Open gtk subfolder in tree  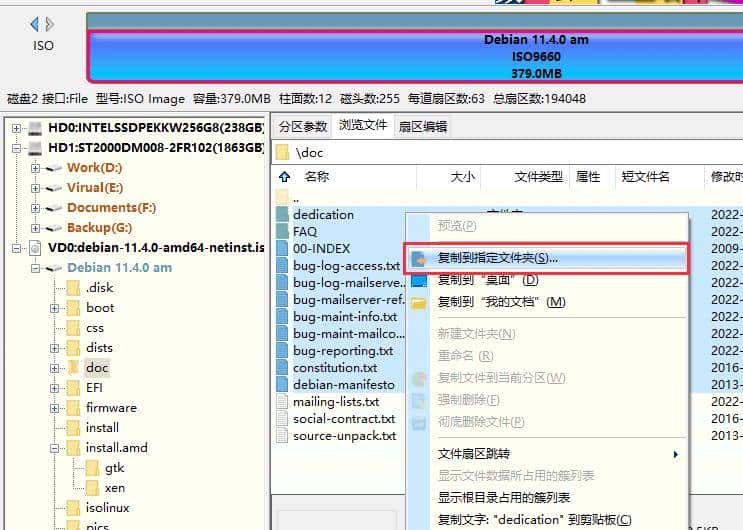click(114, 468)
